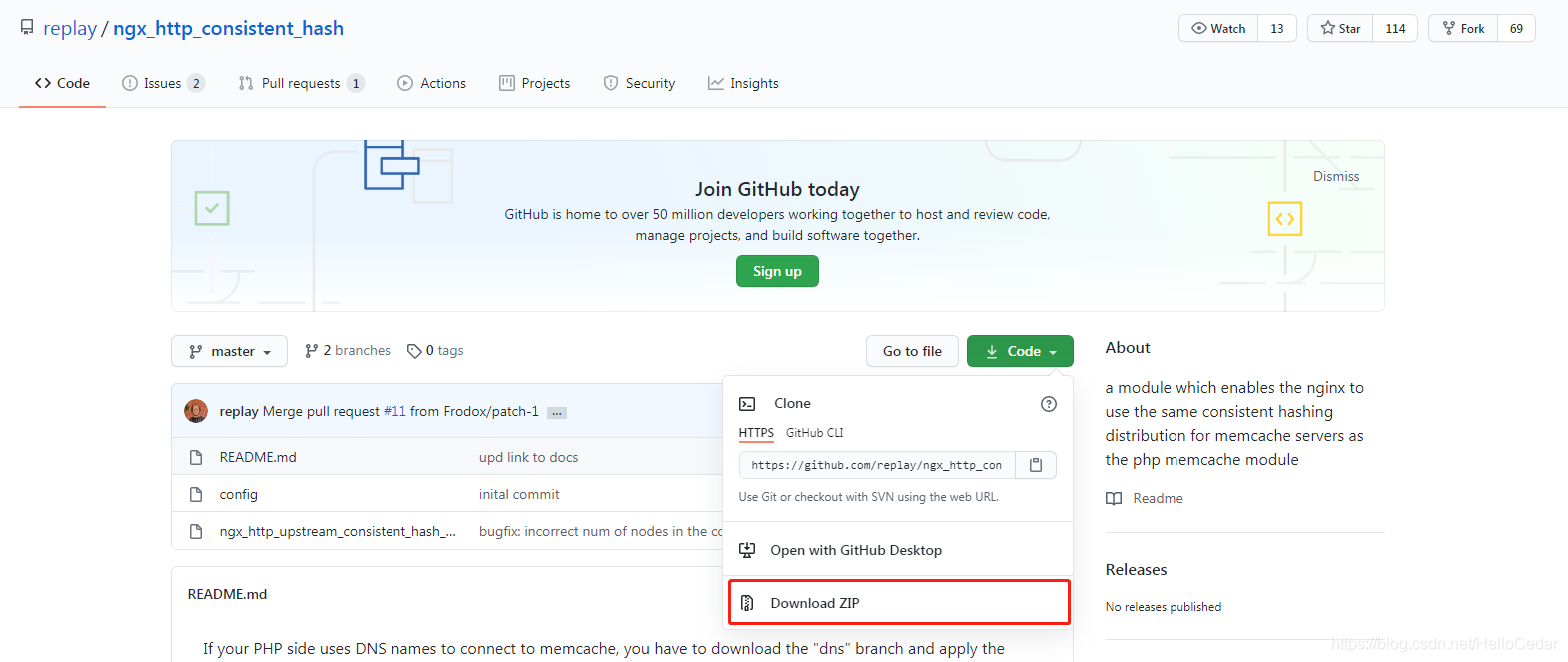The width and height of the screenshot is (1568, 662).
Task: Open the README.md file
Action: 258,457
